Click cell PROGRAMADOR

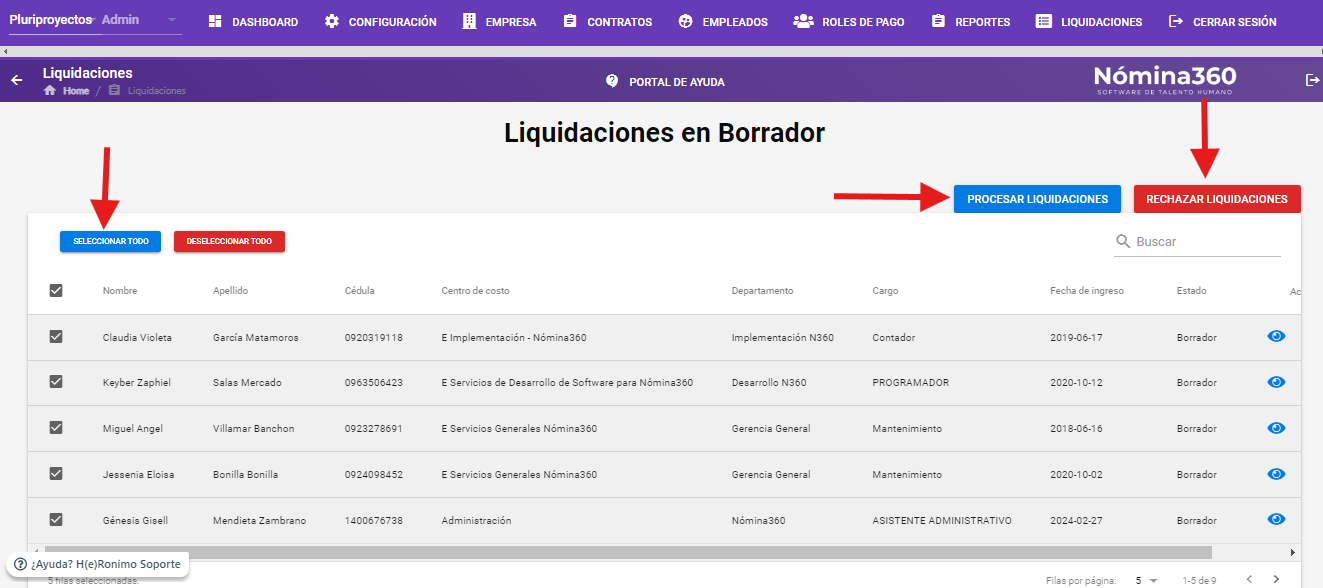pos(911,383)
